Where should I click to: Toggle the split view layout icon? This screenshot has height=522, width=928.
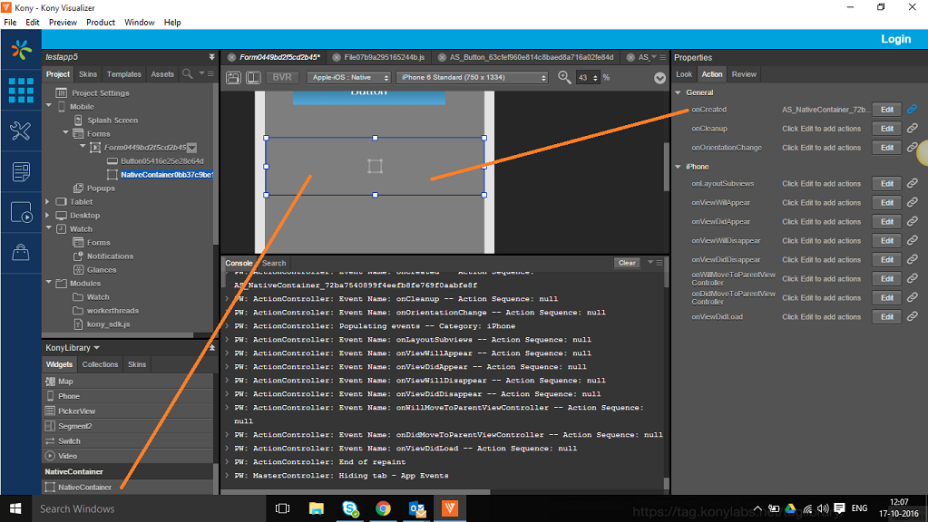point(253,78)
